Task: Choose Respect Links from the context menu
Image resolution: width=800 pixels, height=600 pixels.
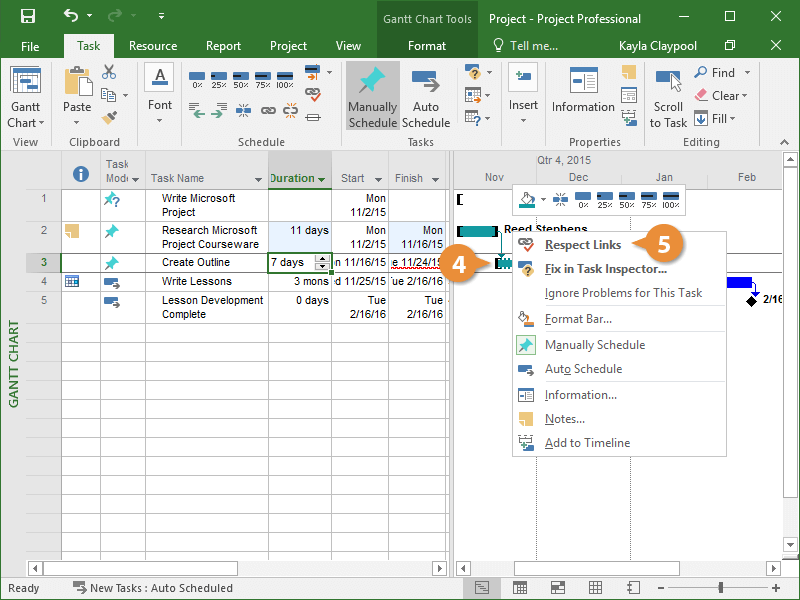Action: coord(582,245)
